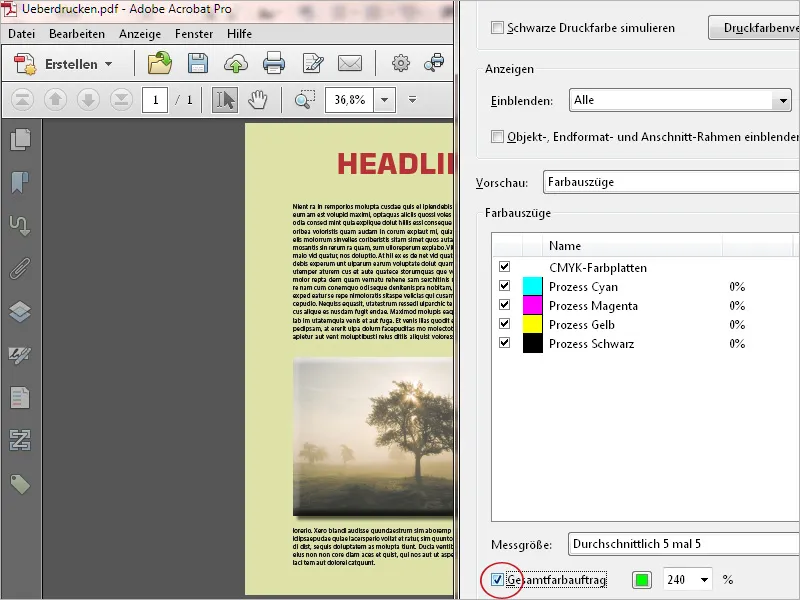Click the landscape tree photo in document
Image resolution: width=800 pixels, height=600 pixels.
[373, 436]
